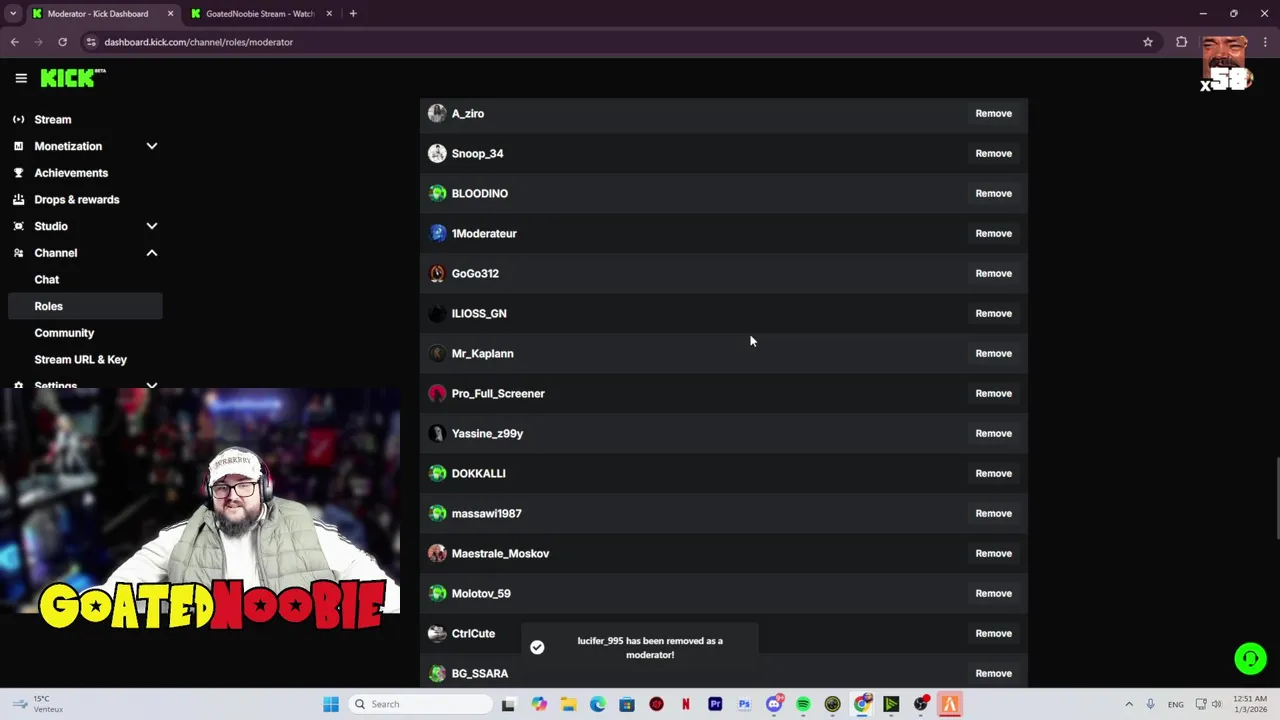Screen dimensions: 1280x720
Task: Click the Achievements trophy icon
Action: pyautogui.click(x=18, y=173)
